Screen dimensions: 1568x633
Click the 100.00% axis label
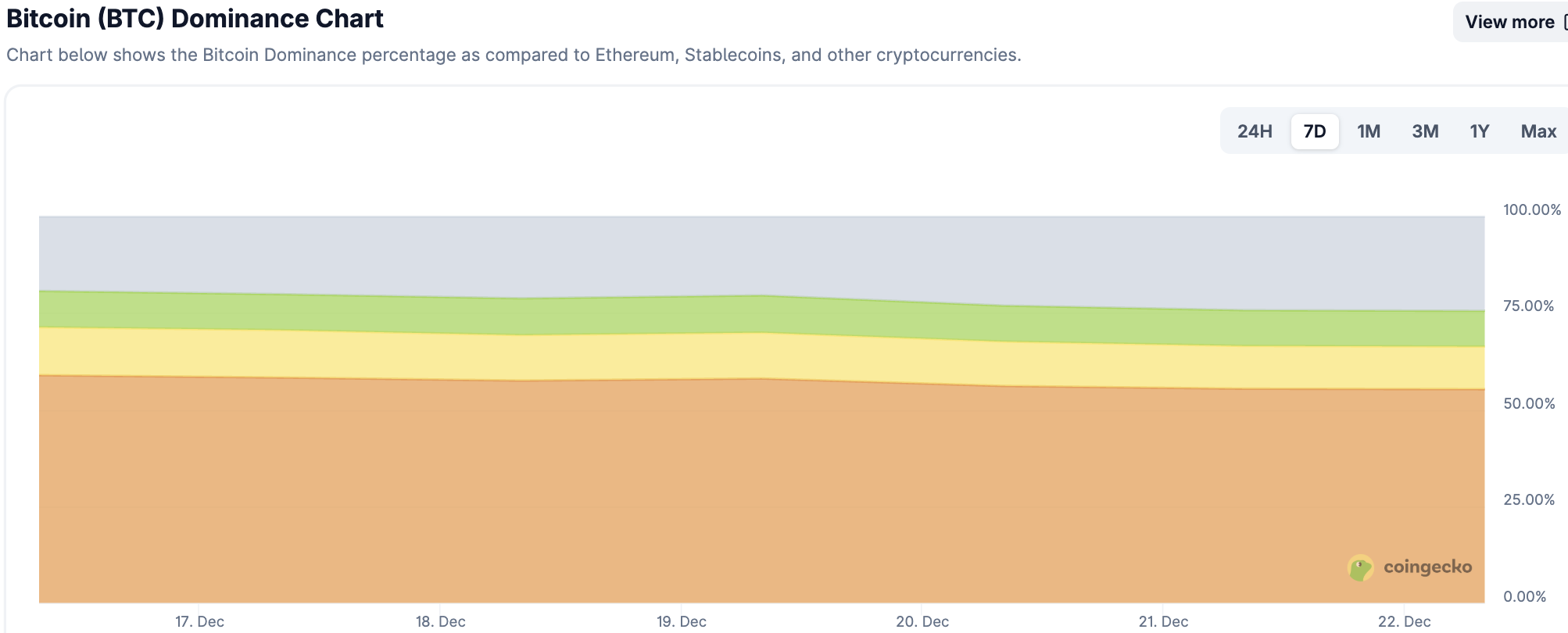click(x=1531, y=209)
